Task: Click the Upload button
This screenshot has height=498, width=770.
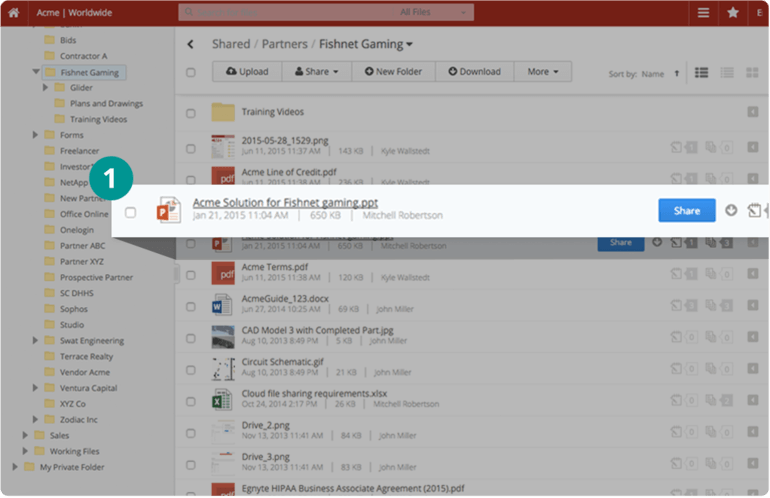Action: click(247, 72)
